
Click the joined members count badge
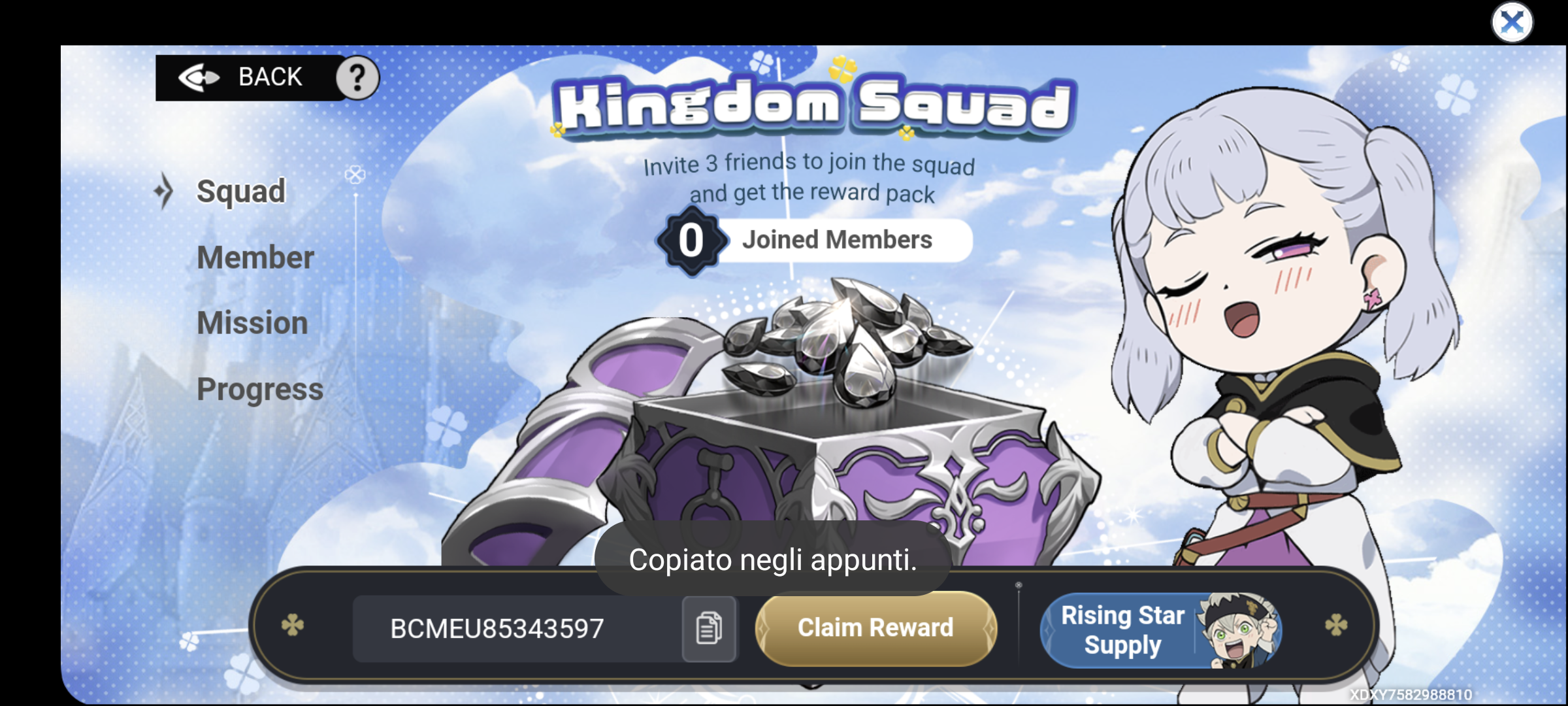pos(691,241)
